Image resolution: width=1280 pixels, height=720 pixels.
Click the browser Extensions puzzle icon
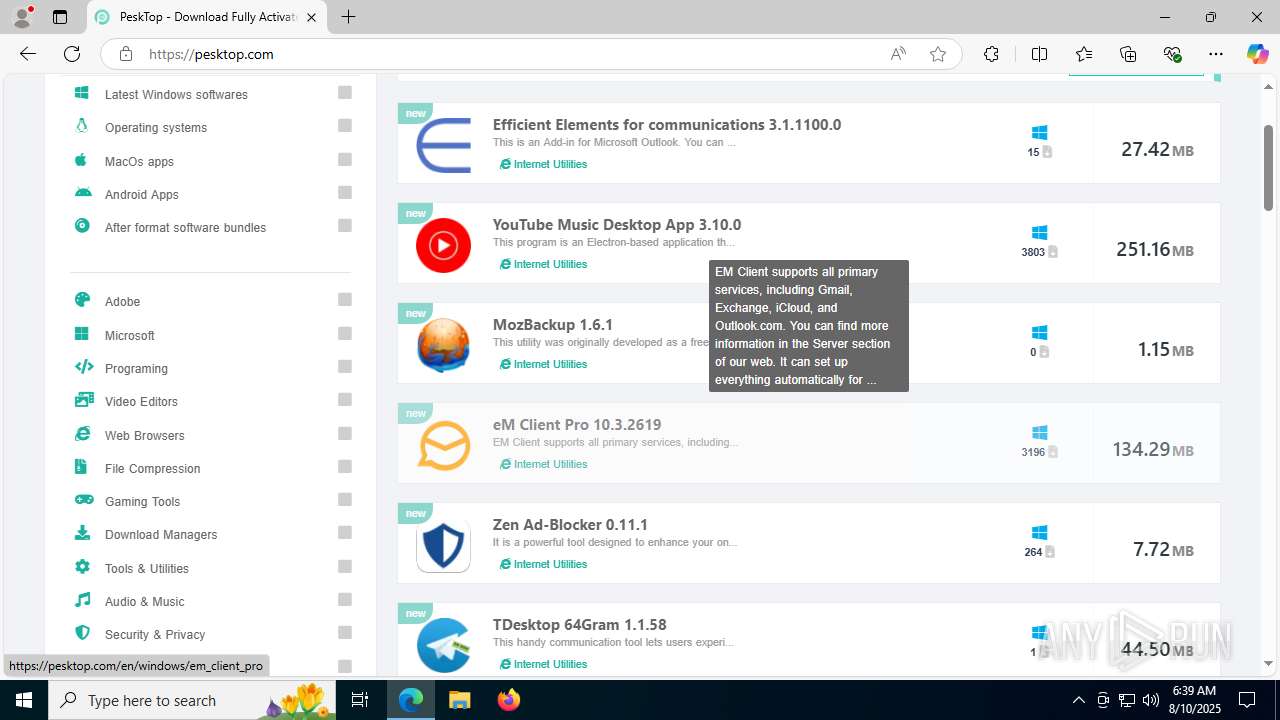pos(991,54)
